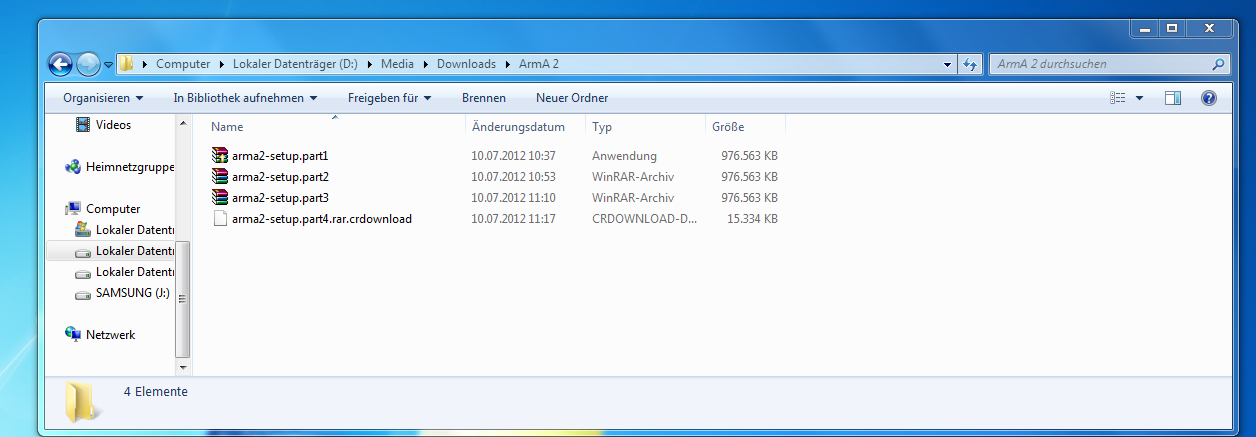Select Downloads in the address breadcrumb

pyautogui.click(x=466, y=64)
